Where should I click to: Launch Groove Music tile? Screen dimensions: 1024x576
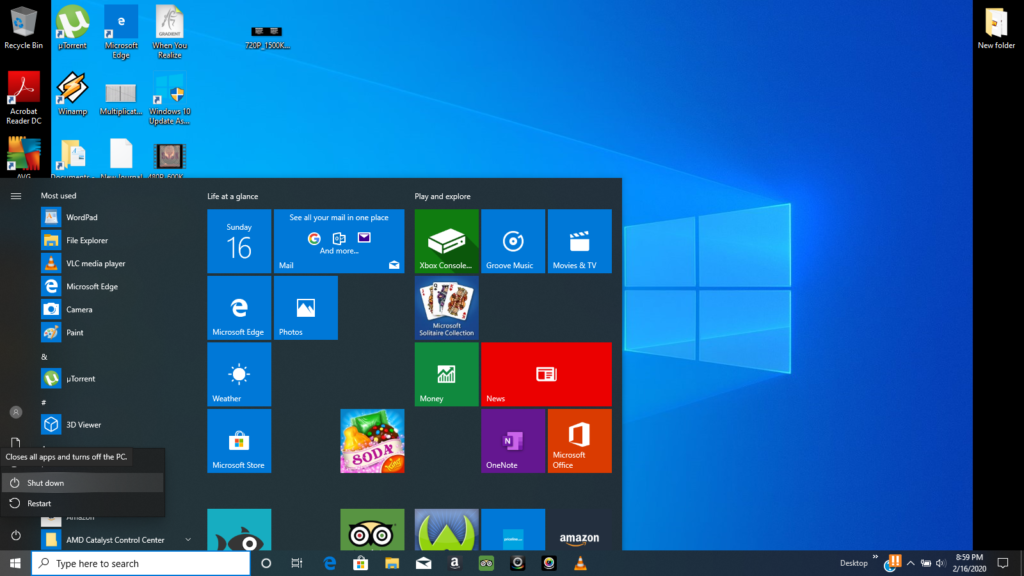coord(513,241)
